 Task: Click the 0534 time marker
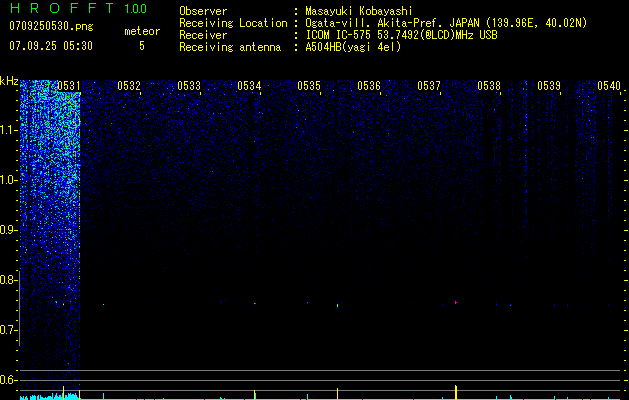[x=249, y=86]
